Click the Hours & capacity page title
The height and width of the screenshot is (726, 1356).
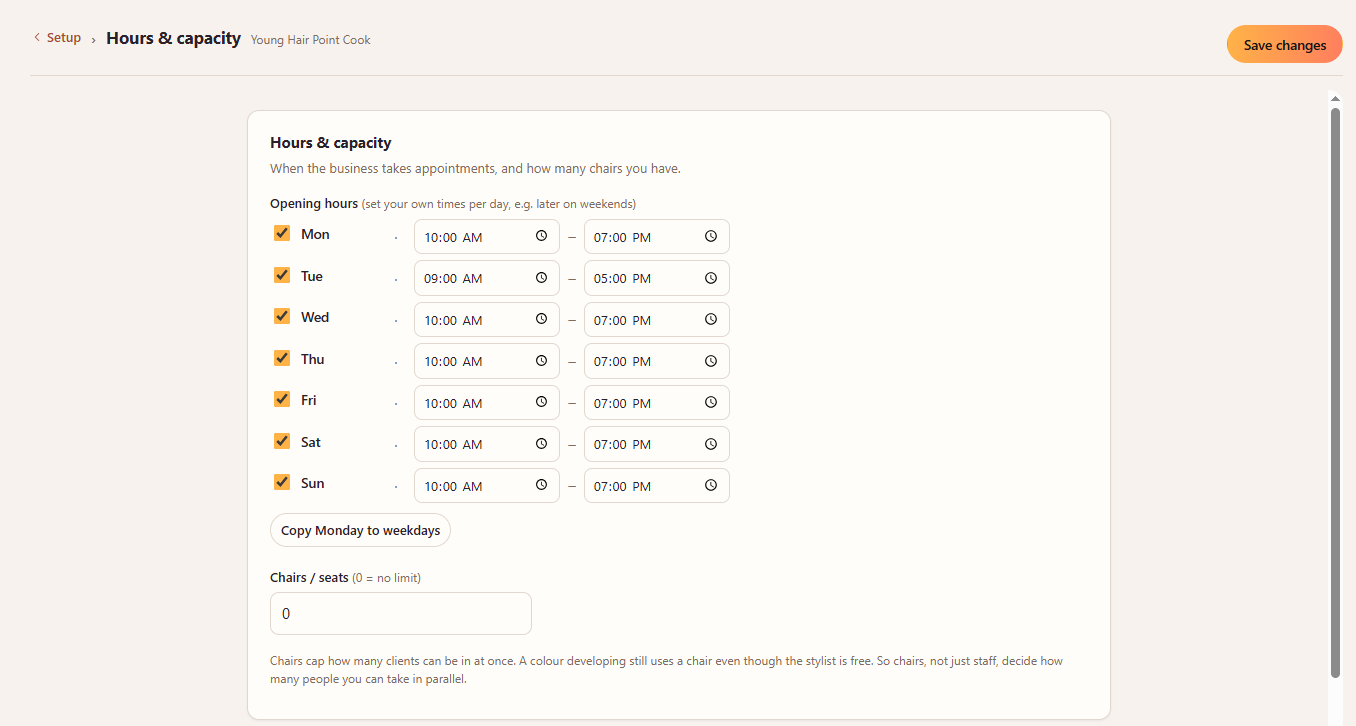tap(173, 38)
